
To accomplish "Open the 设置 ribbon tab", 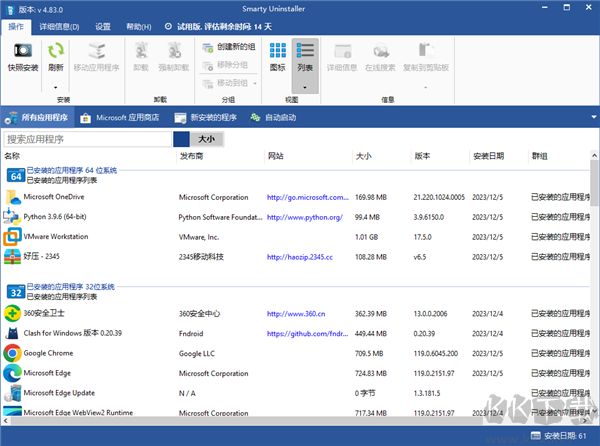I will point(103,27).
